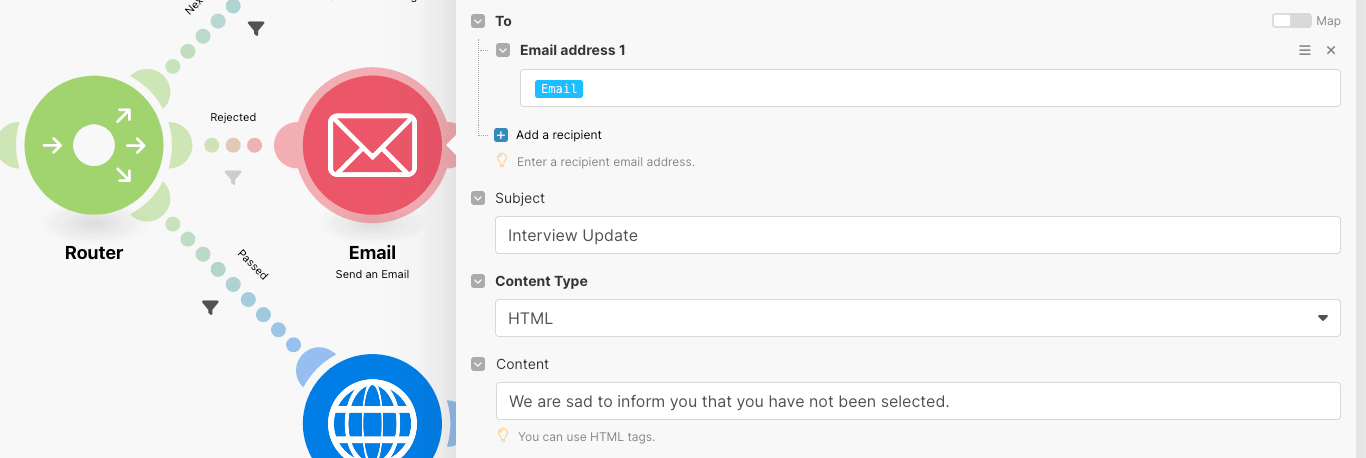Viewport: 1366px width, 458px height.
Task: Open the Content Type HTML dropdown
Action: pyautogui.click(x=917, y=319)
